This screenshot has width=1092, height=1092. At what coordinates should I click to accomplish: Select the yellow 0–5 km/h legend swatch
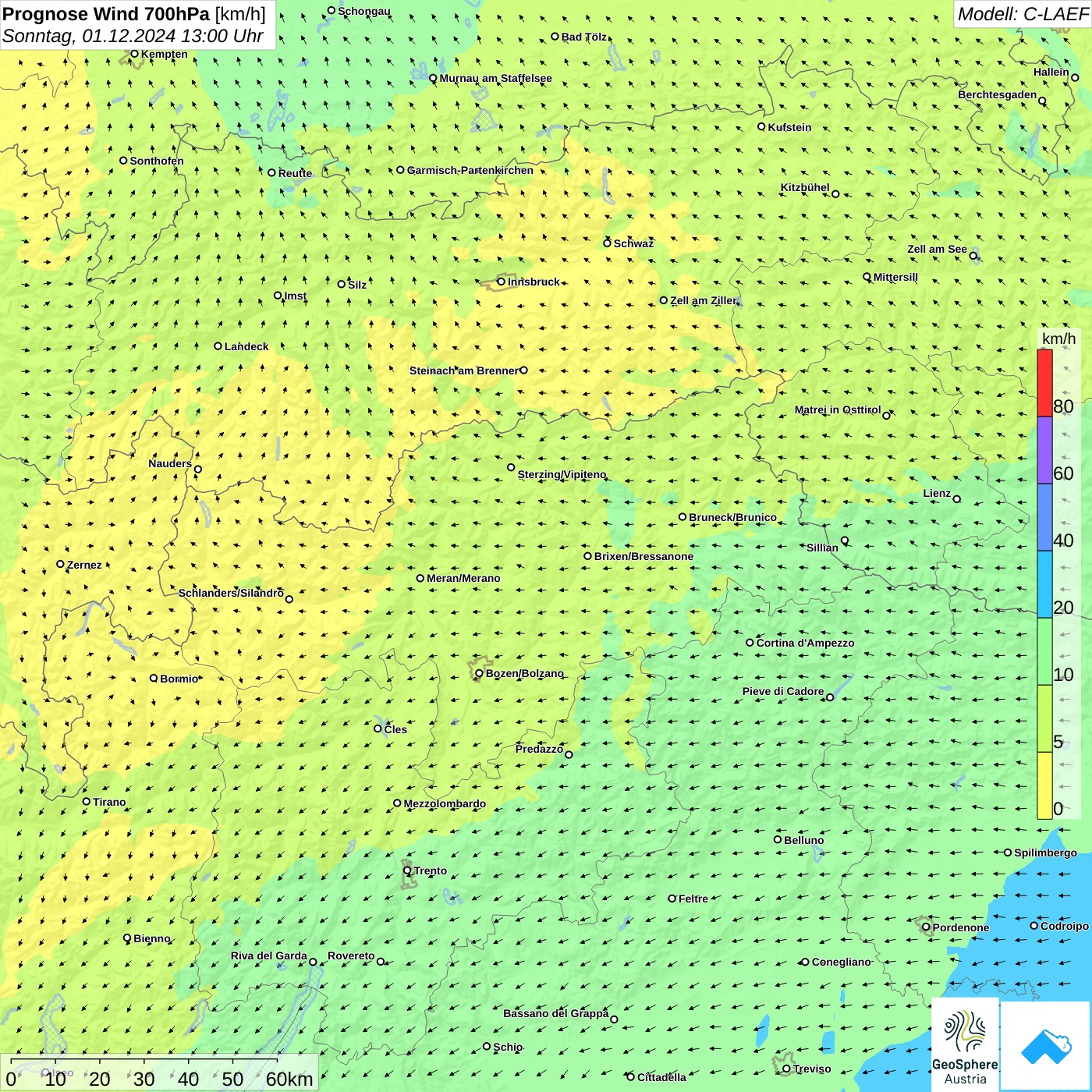tap(1044, 786)
